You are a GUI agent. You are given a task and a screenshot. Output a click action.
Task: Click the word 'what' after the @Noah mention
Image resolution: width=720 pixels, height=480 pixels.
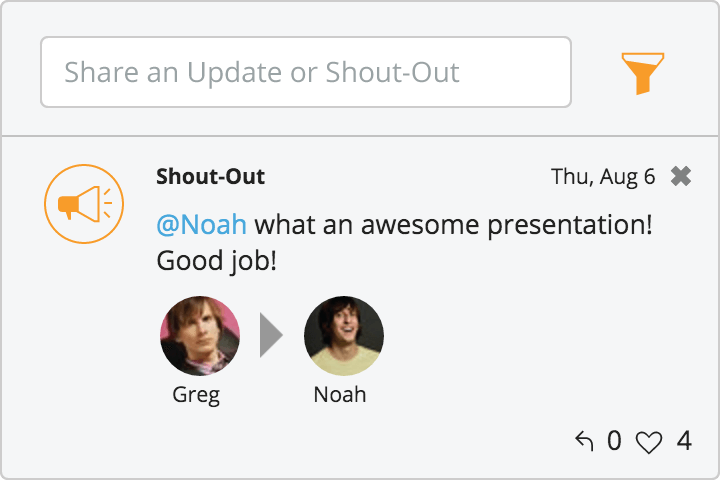point(298,224)
